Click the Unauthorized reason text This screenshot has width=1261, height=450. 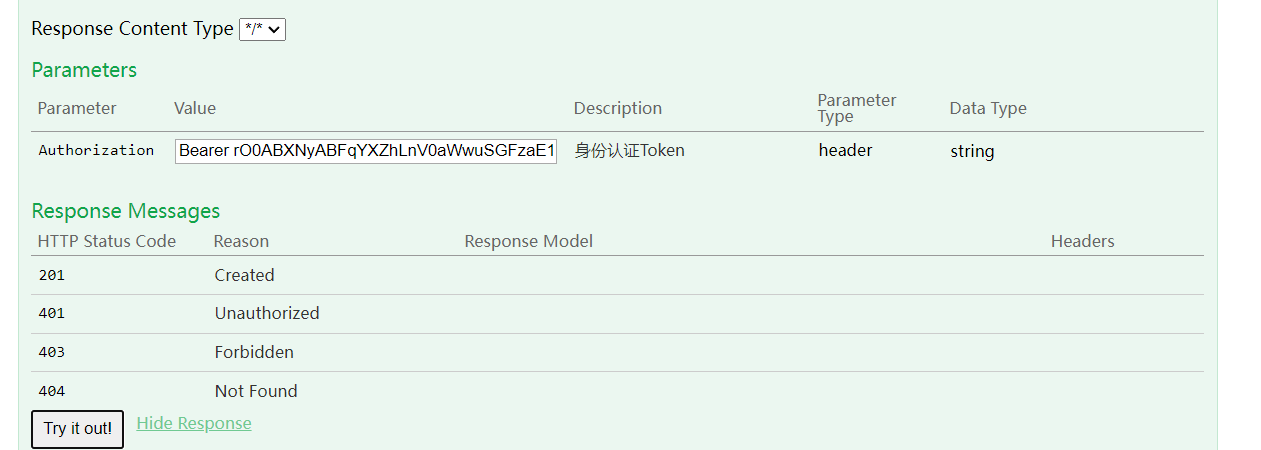pos(267,313)
